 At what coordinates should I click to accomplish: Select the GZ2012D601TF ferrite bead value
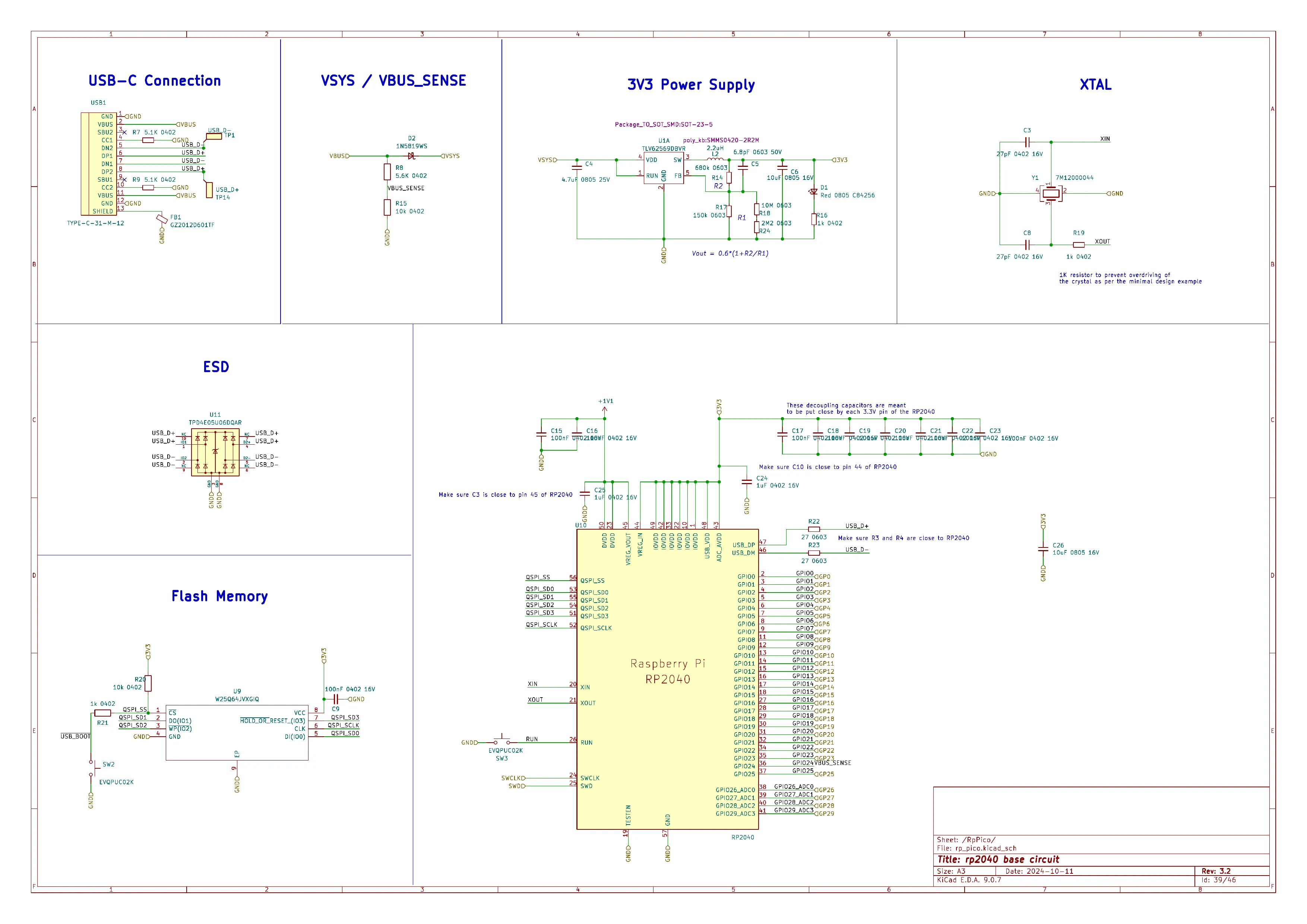(x=192, y=225)
